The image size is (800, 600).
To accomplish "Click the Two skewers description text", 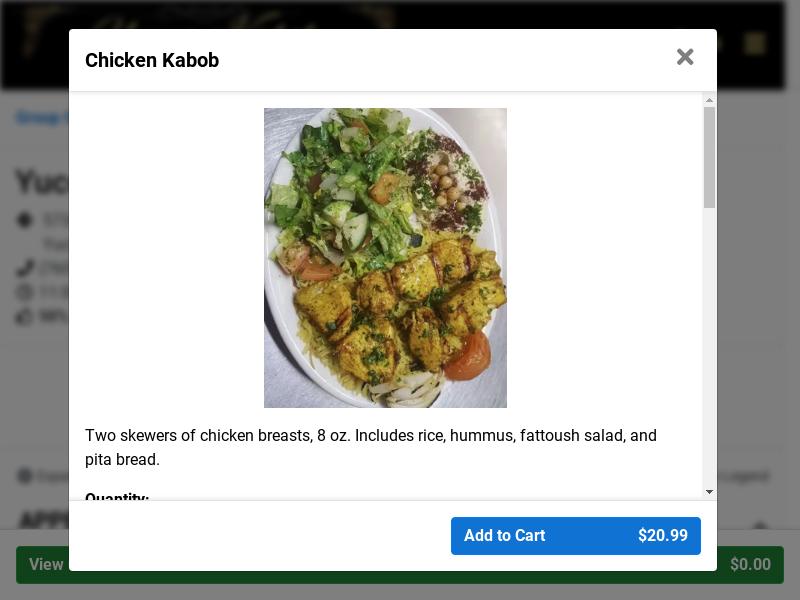I will (371, 447).
